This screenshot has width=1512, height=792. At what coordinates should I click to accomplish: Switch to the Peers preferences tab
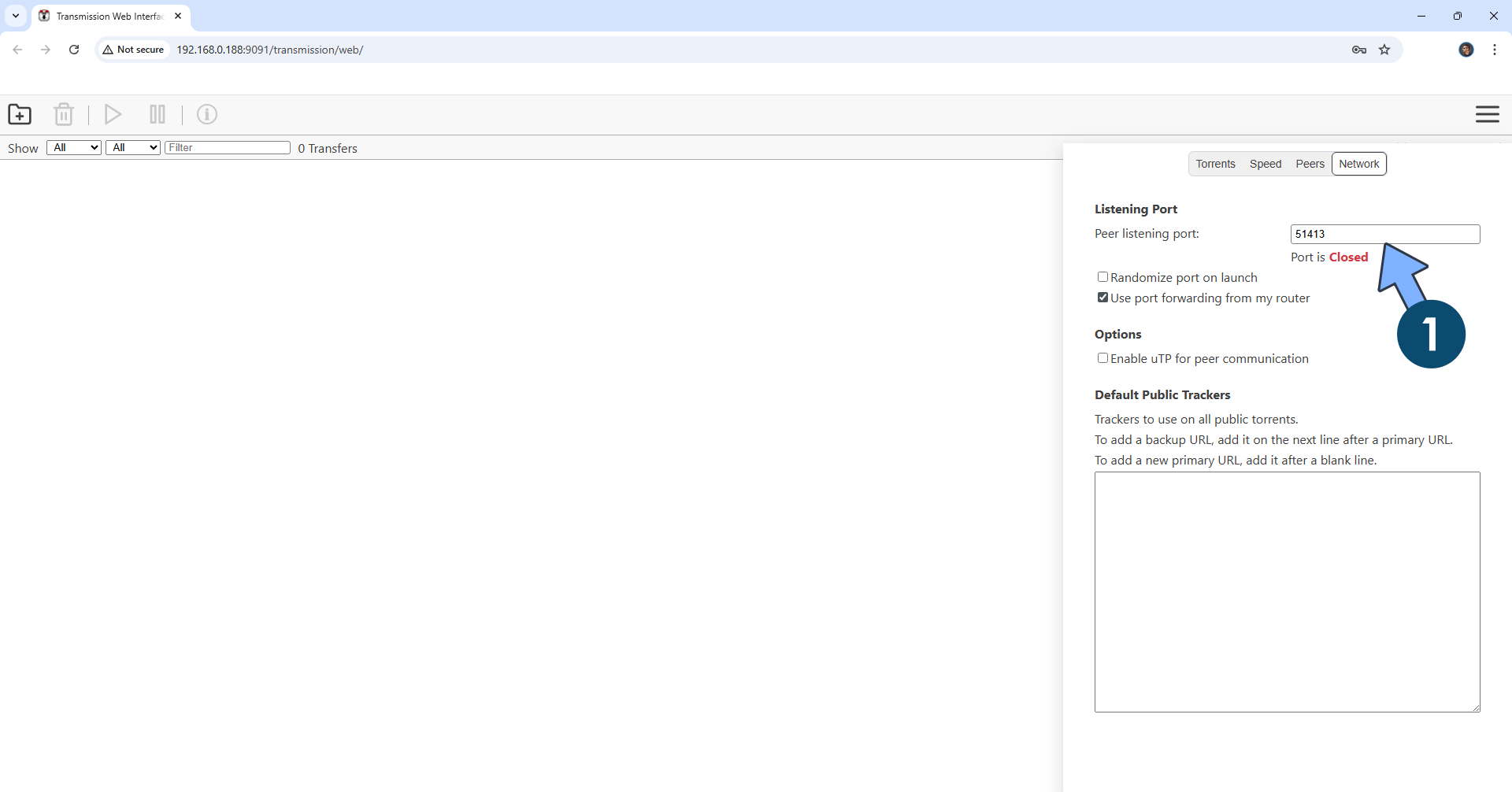(1310, 164)
